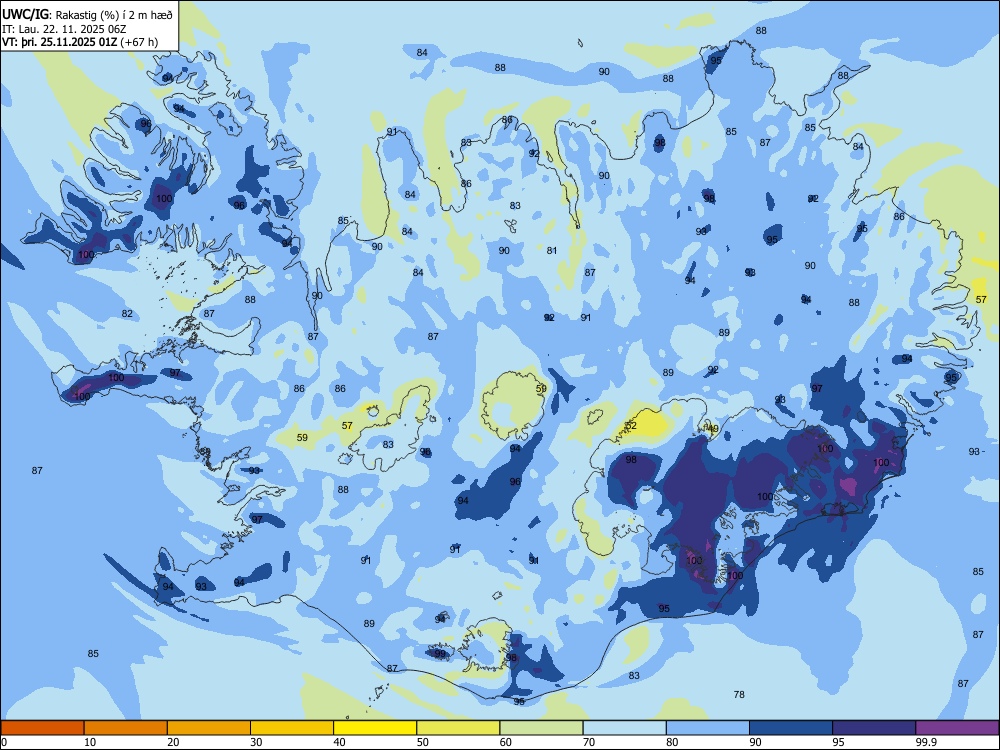
Task: Click the 0–10 dark orange legend swatch
Action: click(42, 728)
